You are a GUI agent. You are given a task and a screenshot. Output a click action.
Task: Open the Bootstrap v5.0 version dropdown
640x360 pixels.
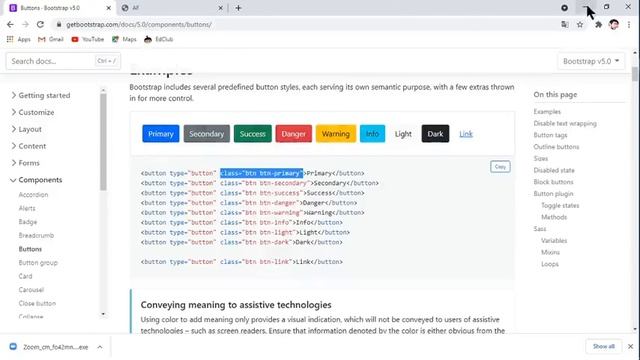591,61
